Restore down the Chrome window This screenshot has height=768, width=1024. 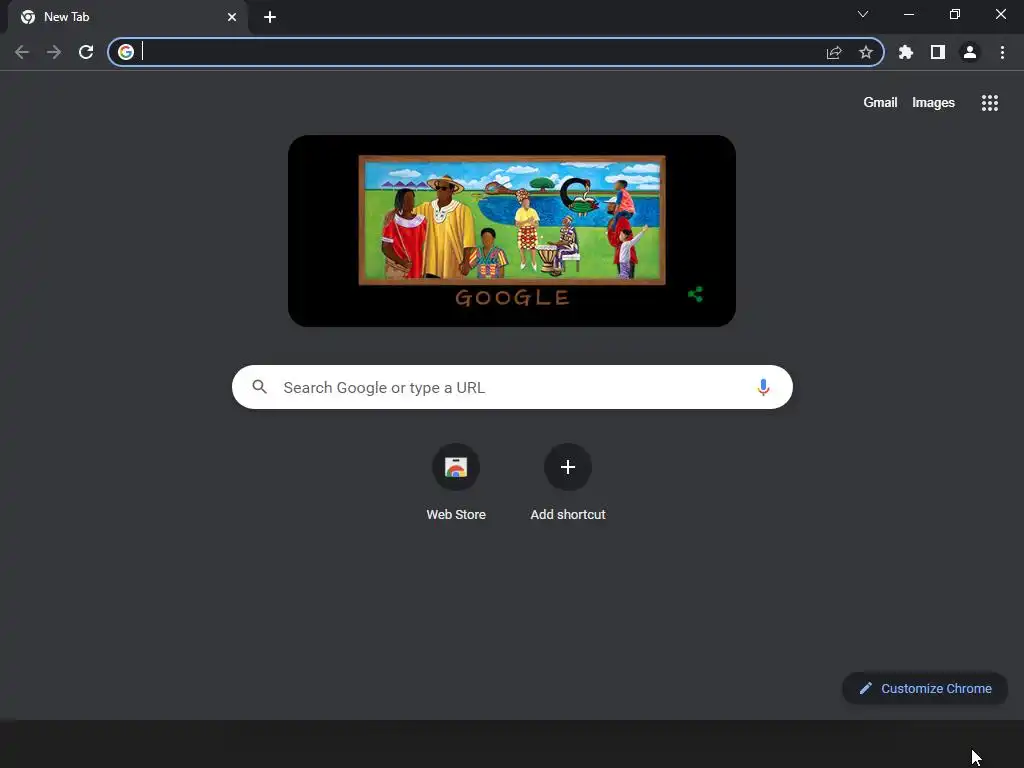(x=955, y=14)
